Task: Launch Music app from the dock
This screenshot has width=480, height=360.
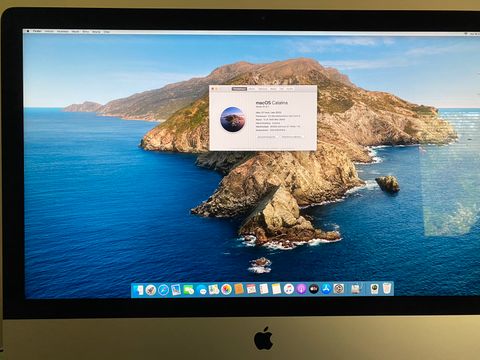Action: pos(289,289)
